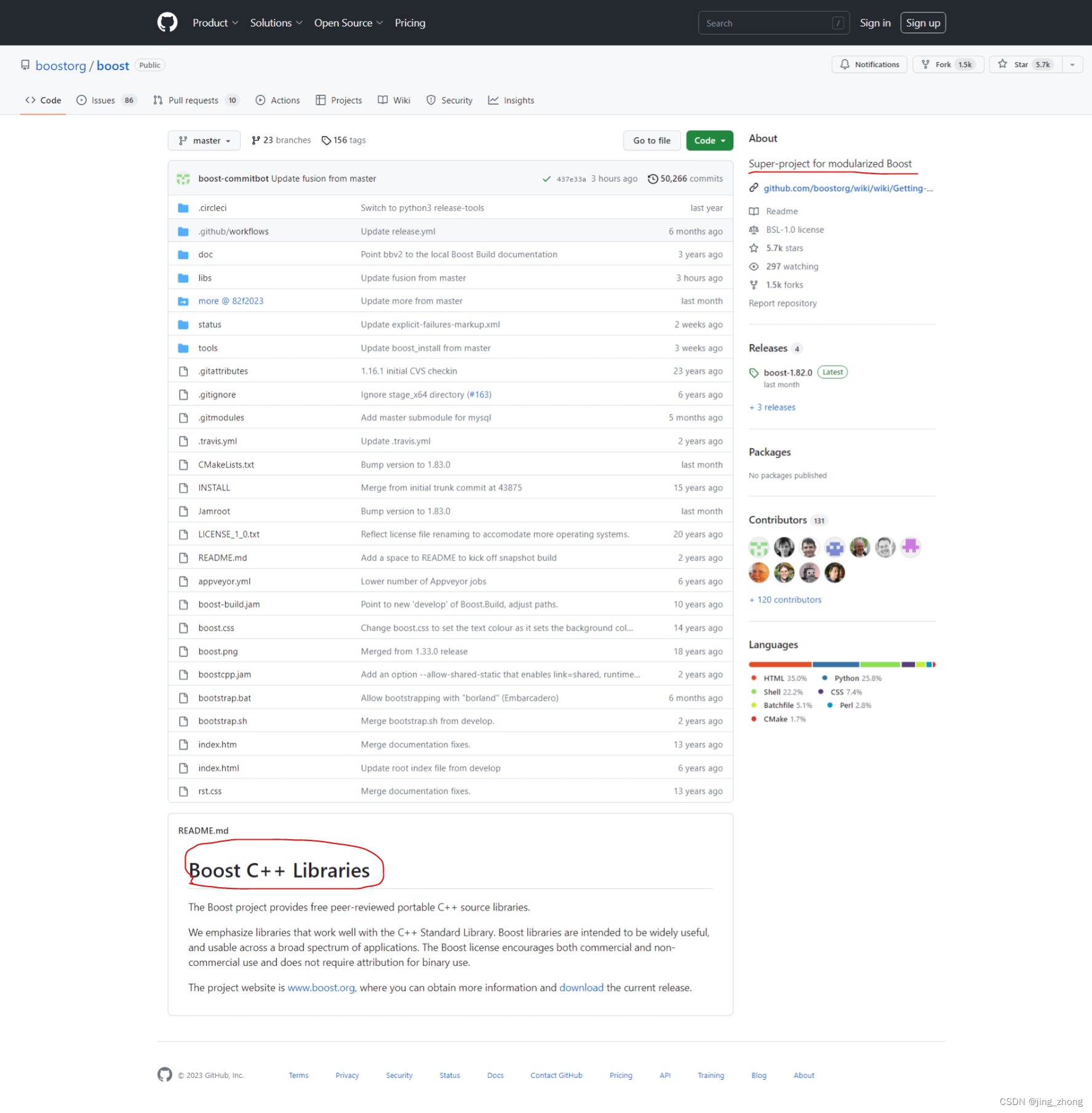Expand the green Code dropdown
The width and height of the screenshot is (1092, 1113).
[x=709, y=140]
